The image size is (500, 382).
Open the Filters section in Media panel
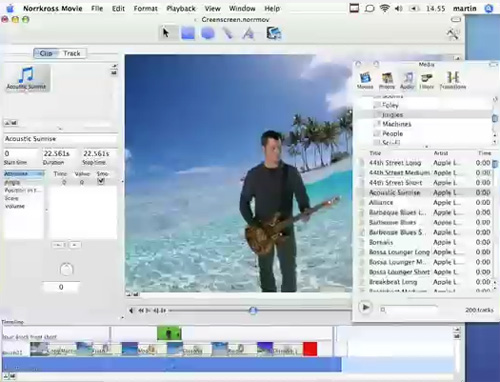[427, 80]
